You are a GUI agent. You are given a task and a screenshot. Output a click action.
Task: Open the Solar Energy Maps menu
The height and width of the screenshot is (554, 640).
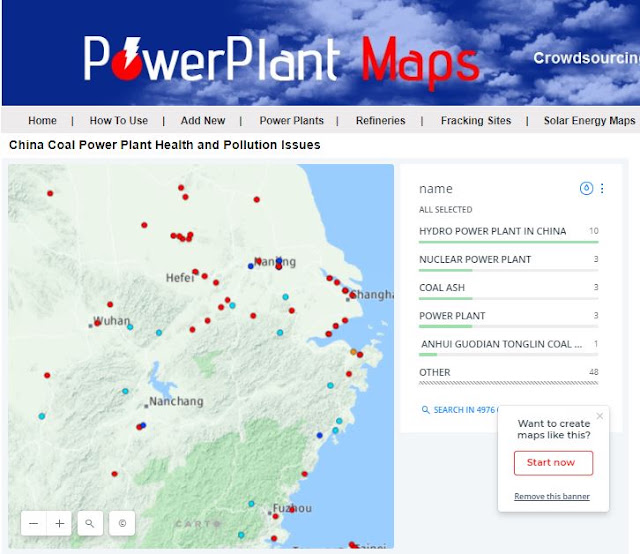[x=589, y=120]
